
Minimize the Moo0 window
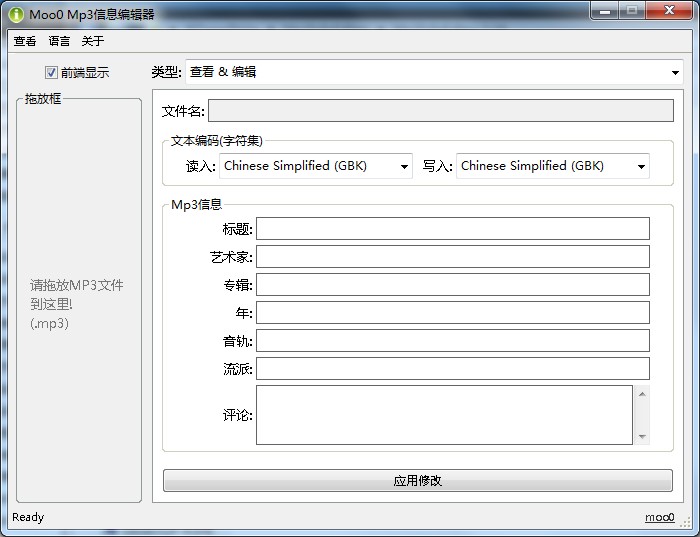(x=605, y=10)
